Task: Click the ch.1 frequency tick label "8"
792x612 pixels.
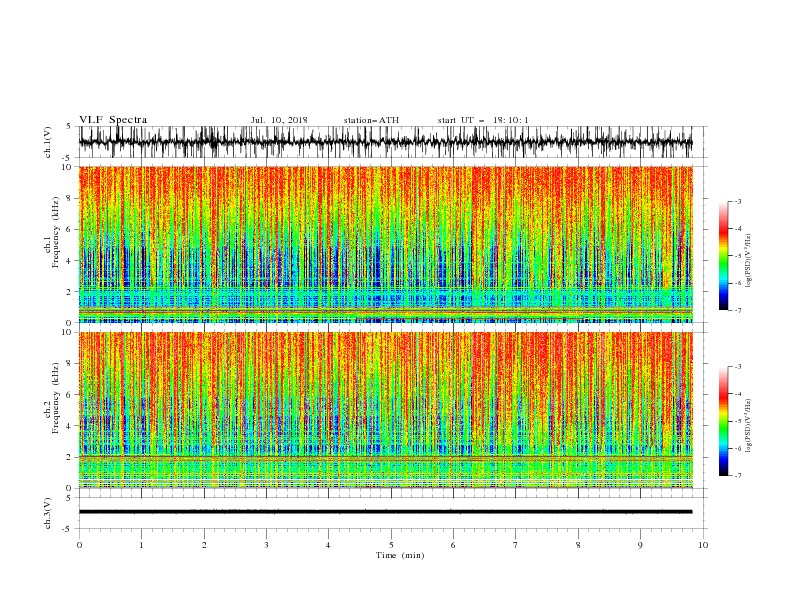Action: pos(71,198)
